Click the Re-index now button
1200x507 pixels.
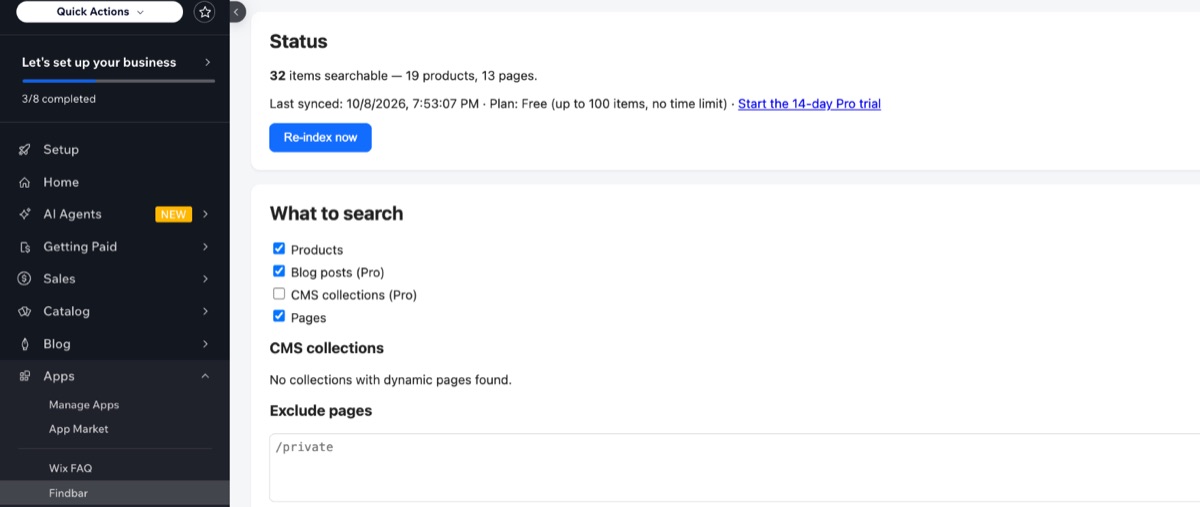coord(320,137)
